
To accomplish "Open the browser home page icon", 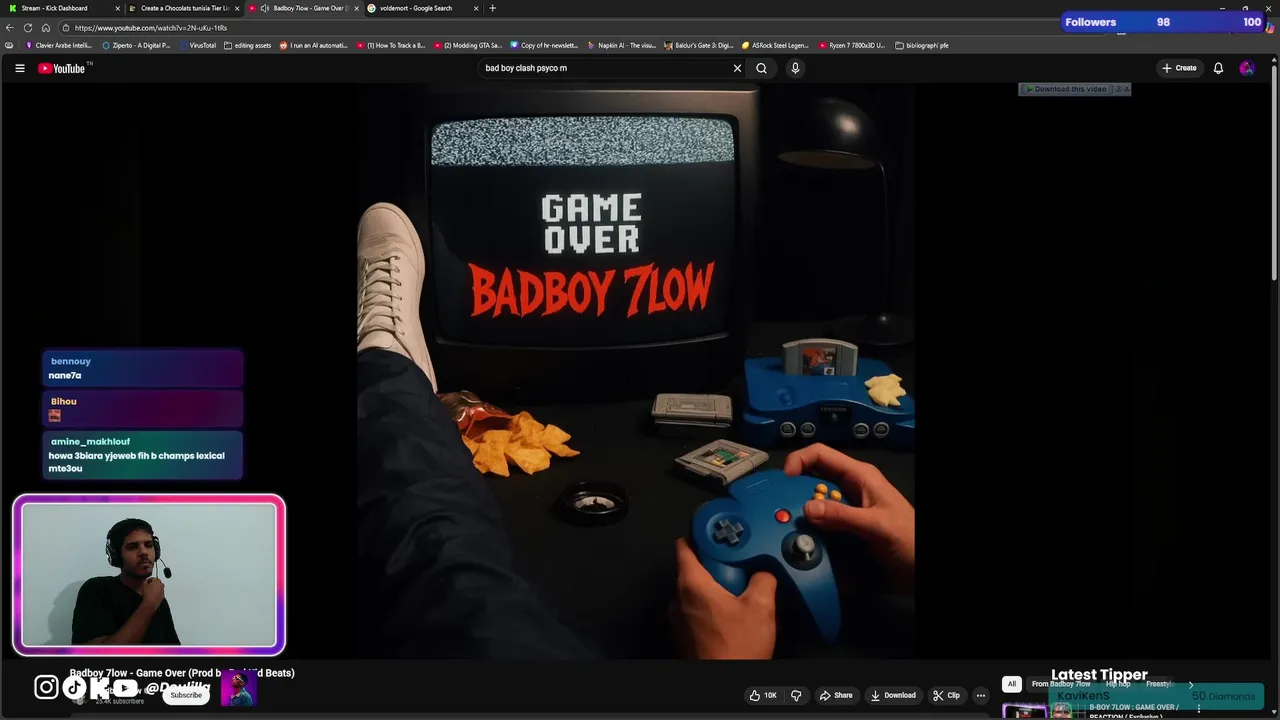I will [45, 28].
